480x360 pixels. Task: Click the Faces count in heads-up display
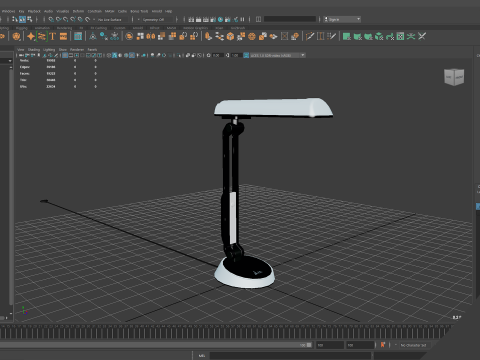pyautogui.click(x=51, y=73)
